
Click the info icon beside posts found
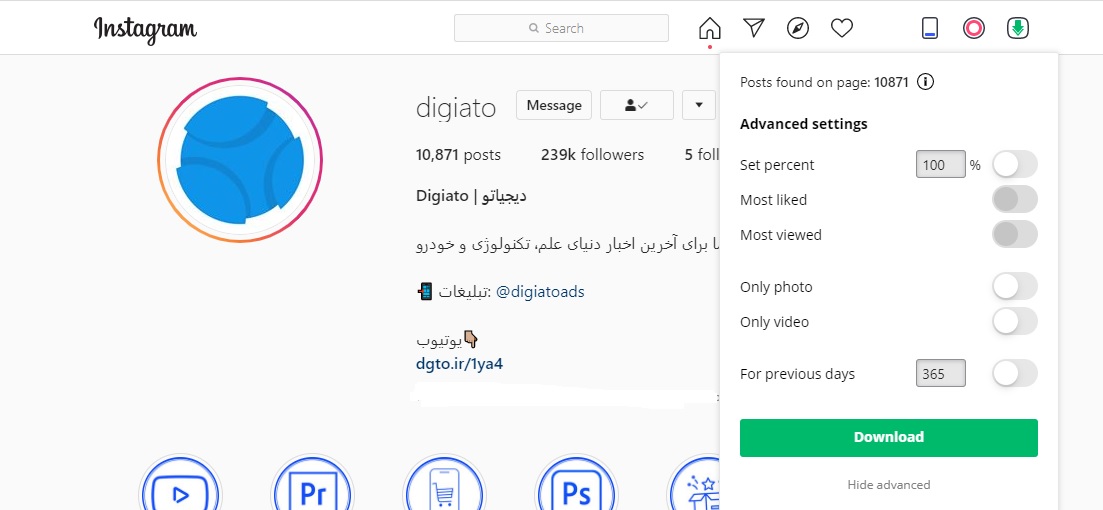(926, 82)
